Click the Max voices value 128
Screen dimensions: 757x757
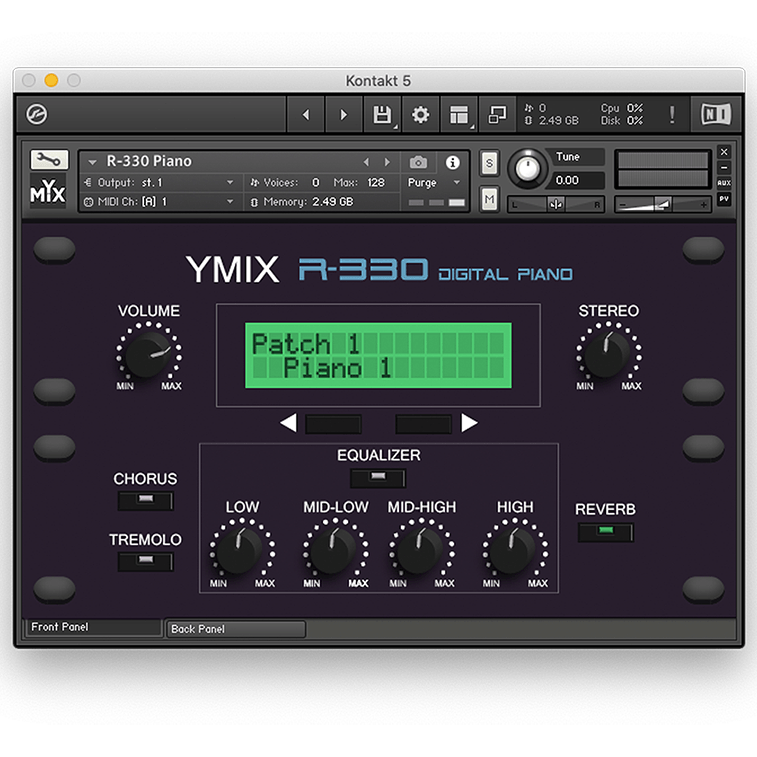(x=376, y=182)
